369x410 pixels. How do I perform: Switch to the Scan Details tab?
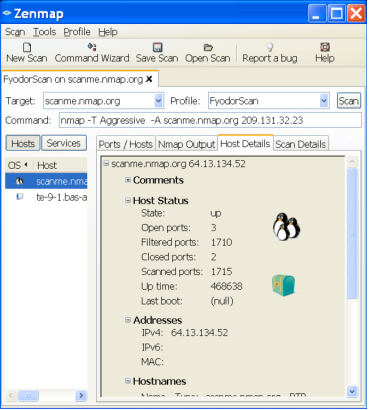pos(301,144)
